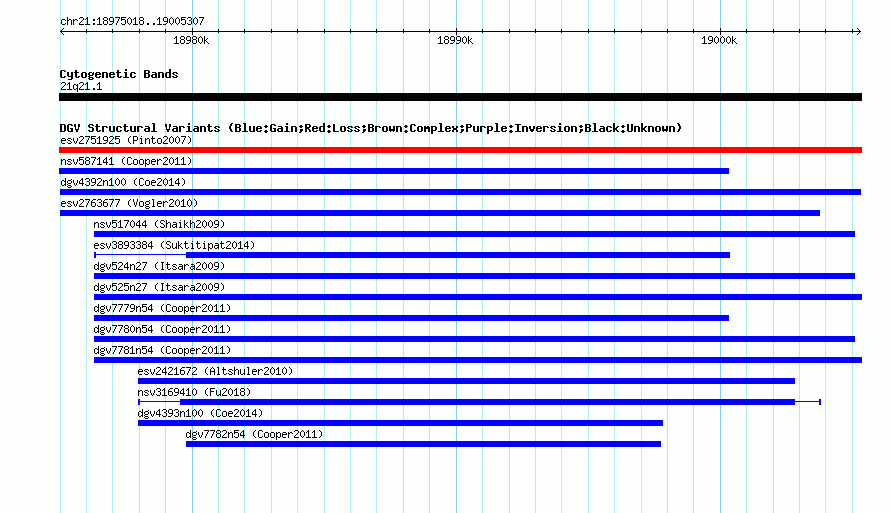Viewport: 890px width, 513px height.
Task: Select the red esv2751925 loss bar
Action: (460, 150)
